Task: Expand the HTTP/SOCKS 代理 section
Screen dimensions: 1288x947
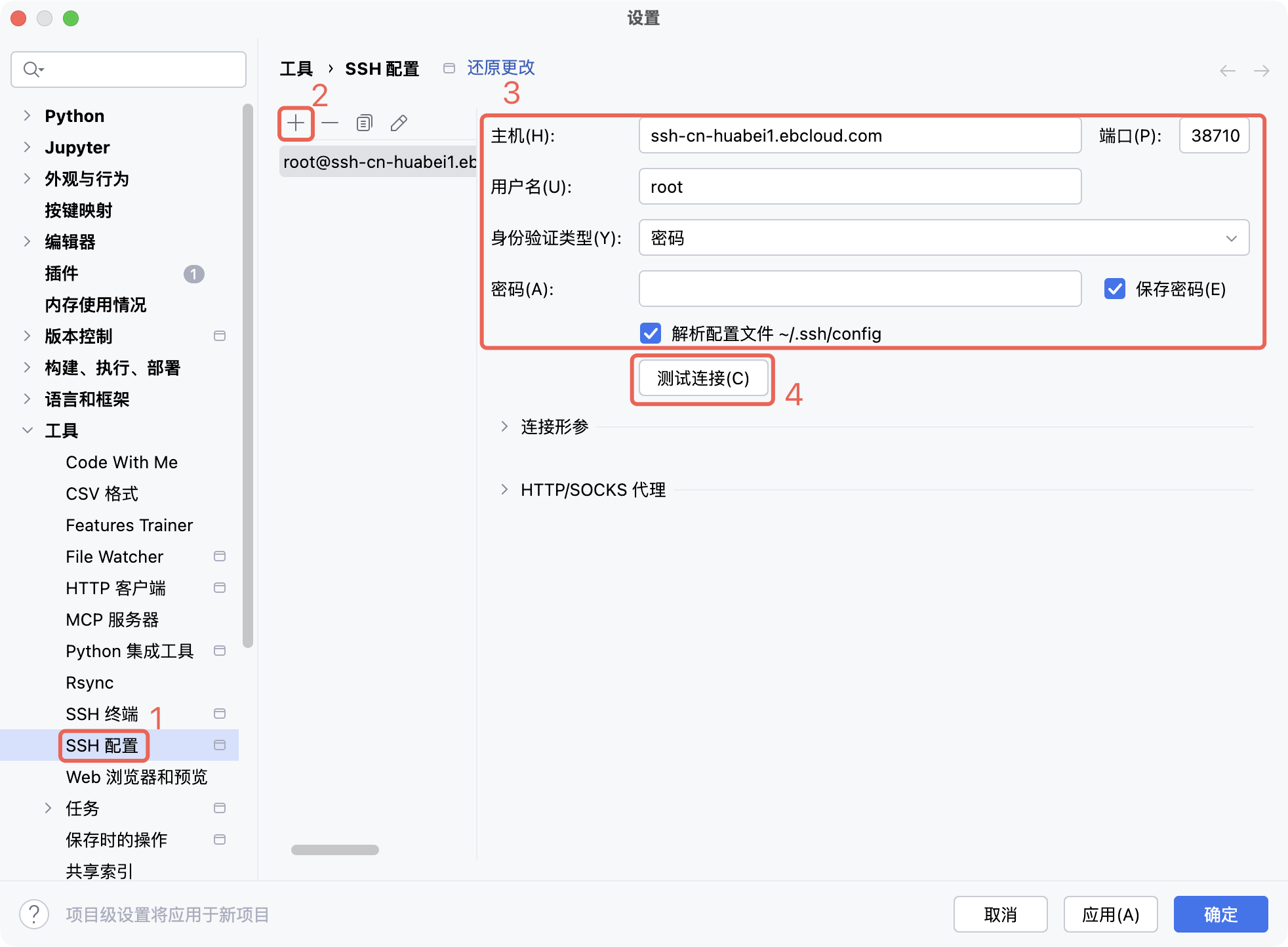Action: click(x=504, y=490)
